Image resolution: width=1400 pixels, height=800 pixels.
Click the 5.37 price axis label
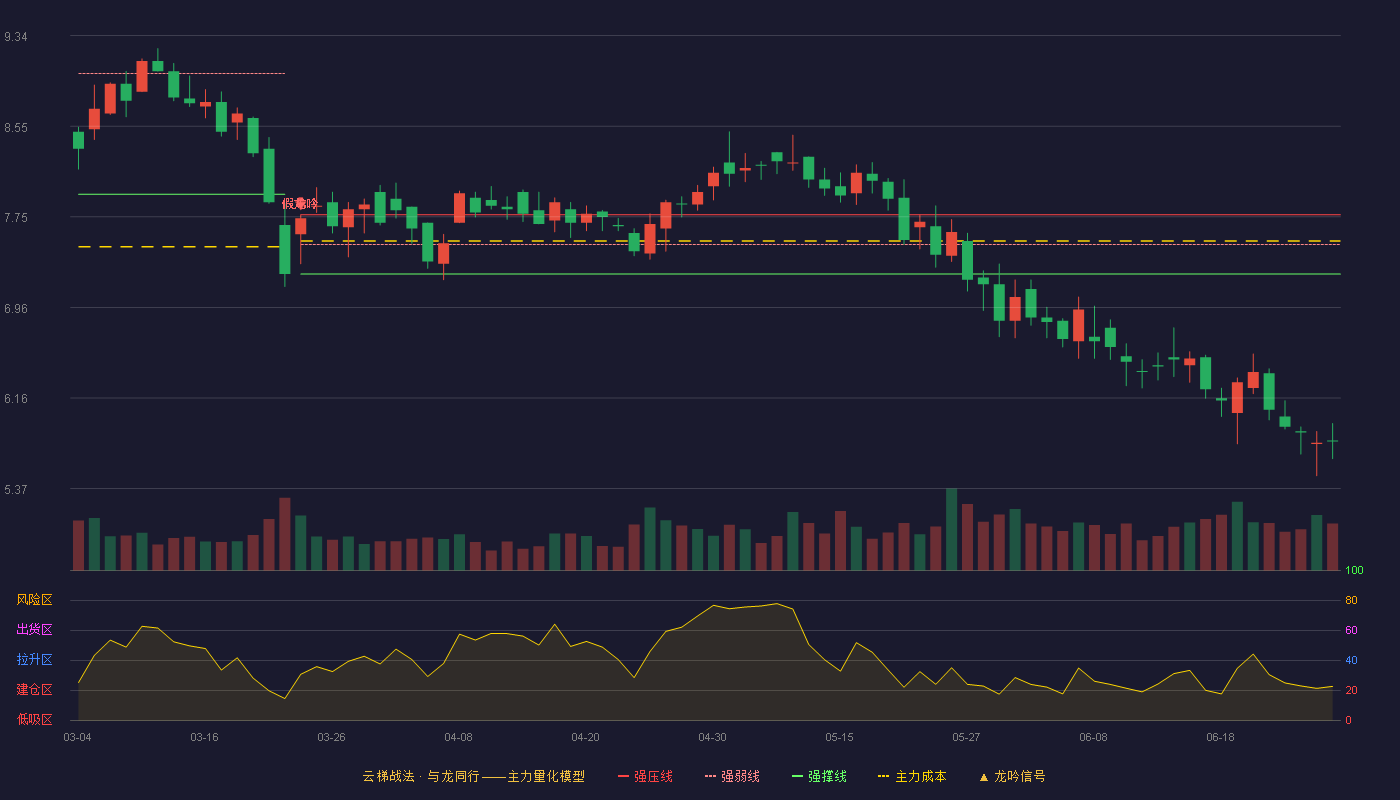(16, 489)
